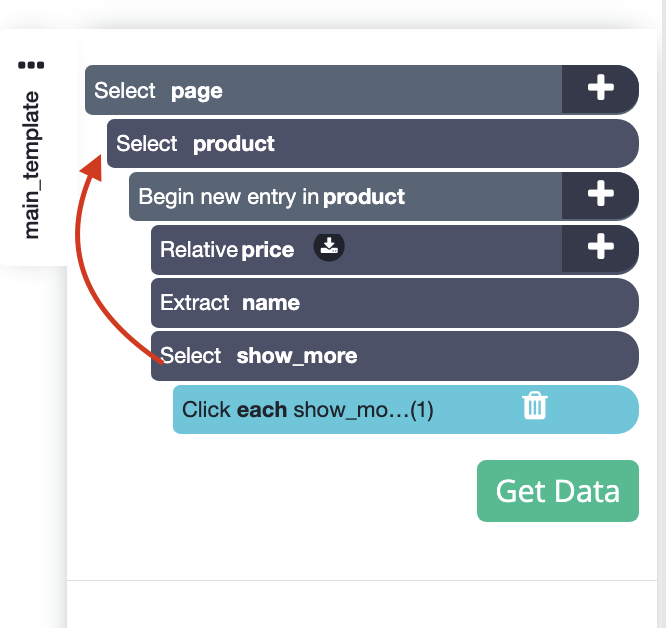Click 'Select' word on show_more row
666x628 pixels.
[190, 355]
